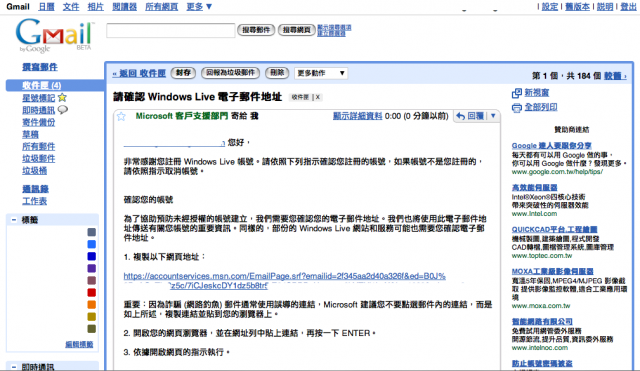This screenshot has height=371, width=640.
Task: Star the Microsoft 客戶支援部門 message
Action: click(x=121, y=116)
